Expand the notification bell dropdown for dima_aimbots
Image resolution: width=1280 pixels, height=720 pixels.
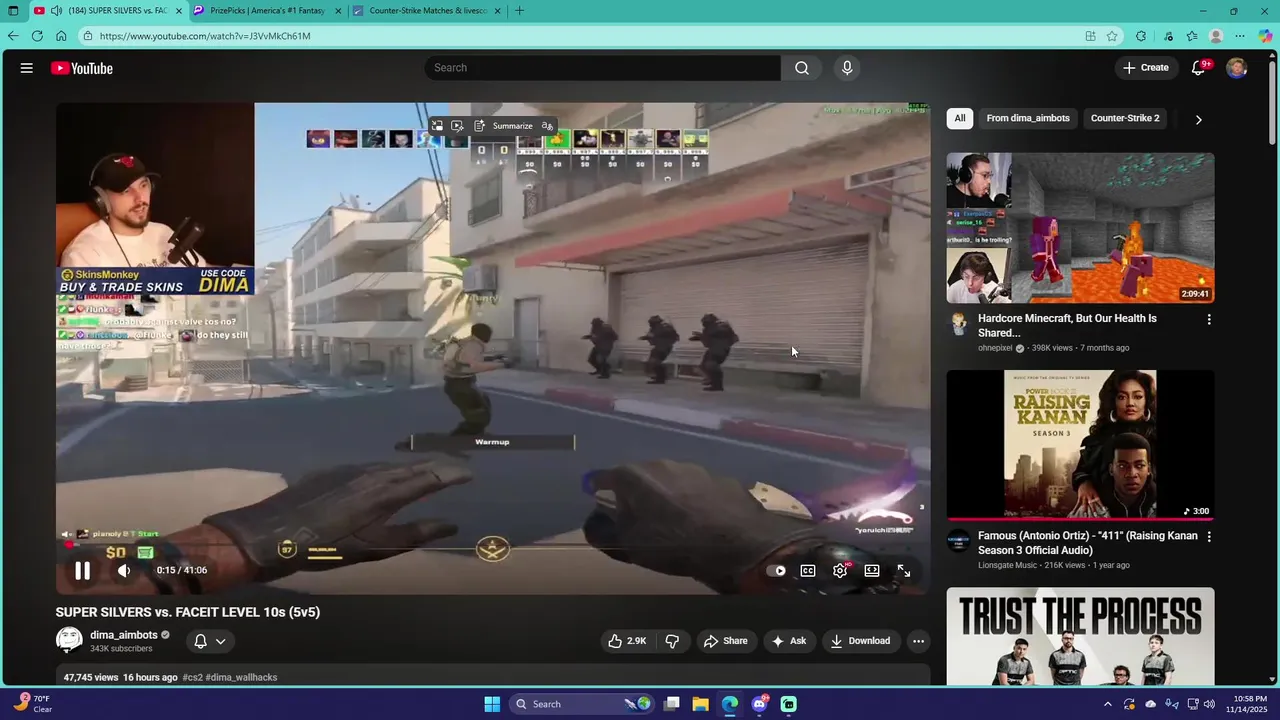(210, 641)
